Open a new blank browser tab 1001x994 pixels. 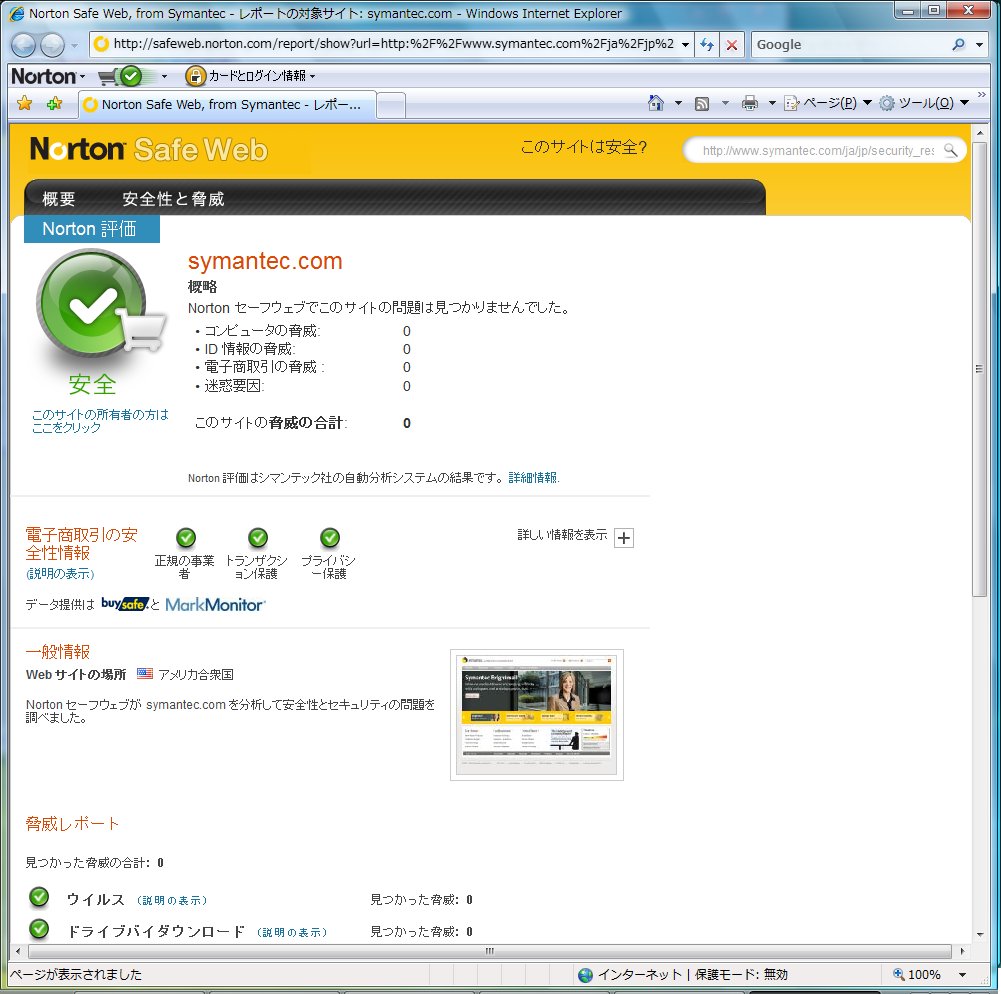(x=391, y=105)
